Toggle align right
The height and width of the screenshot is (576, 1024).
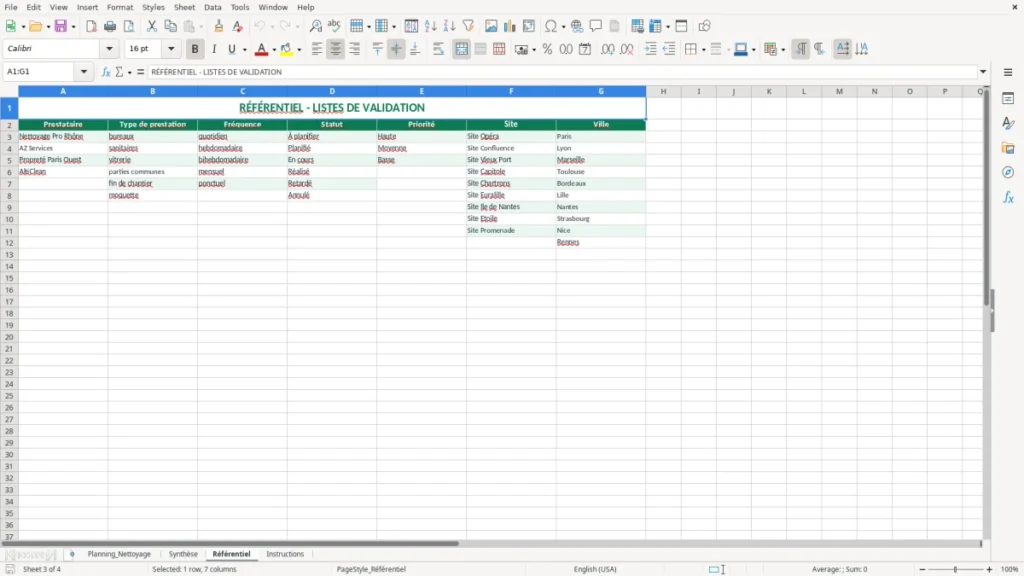pos(355,49)
